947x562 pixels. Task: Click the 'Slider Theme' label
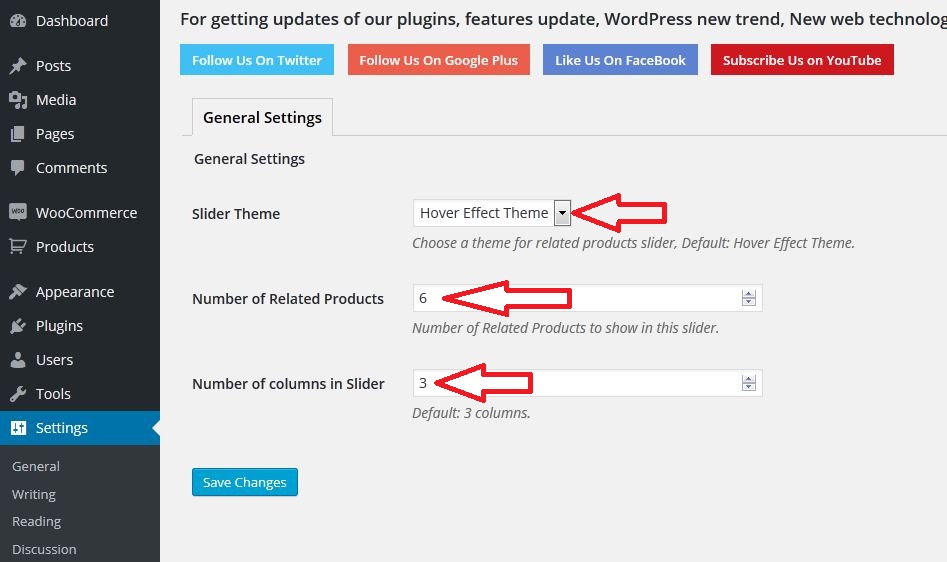[x=236, y=214]
